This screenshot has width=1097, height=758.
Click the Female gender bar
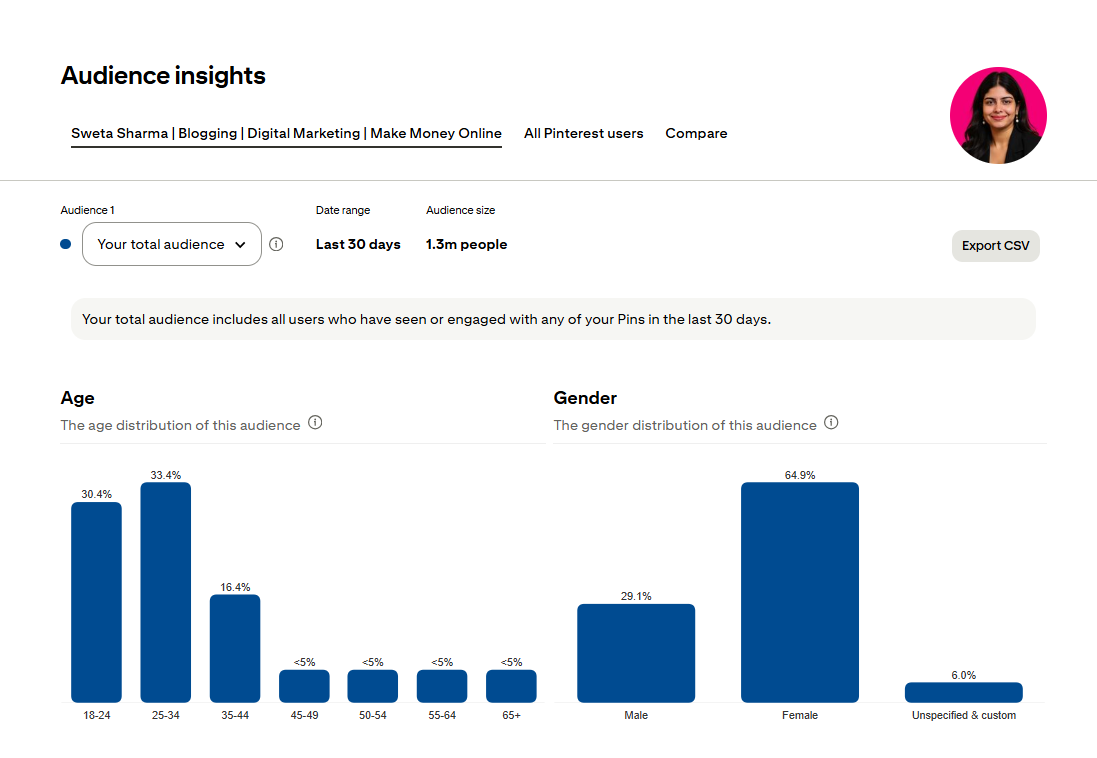click(x=800, y=593)
